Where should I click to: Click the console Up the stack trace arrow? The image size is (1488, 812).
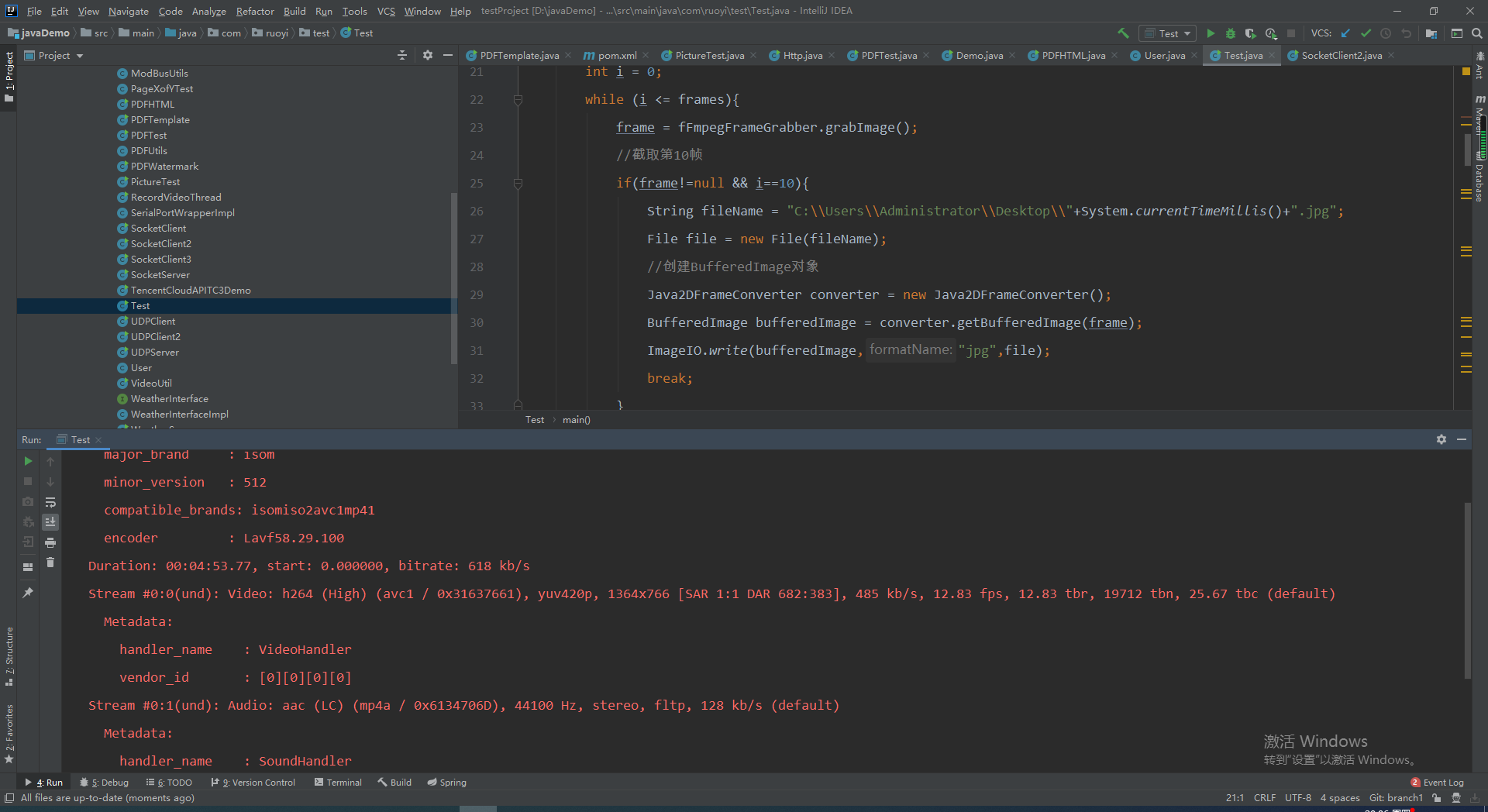click(50, 461)
